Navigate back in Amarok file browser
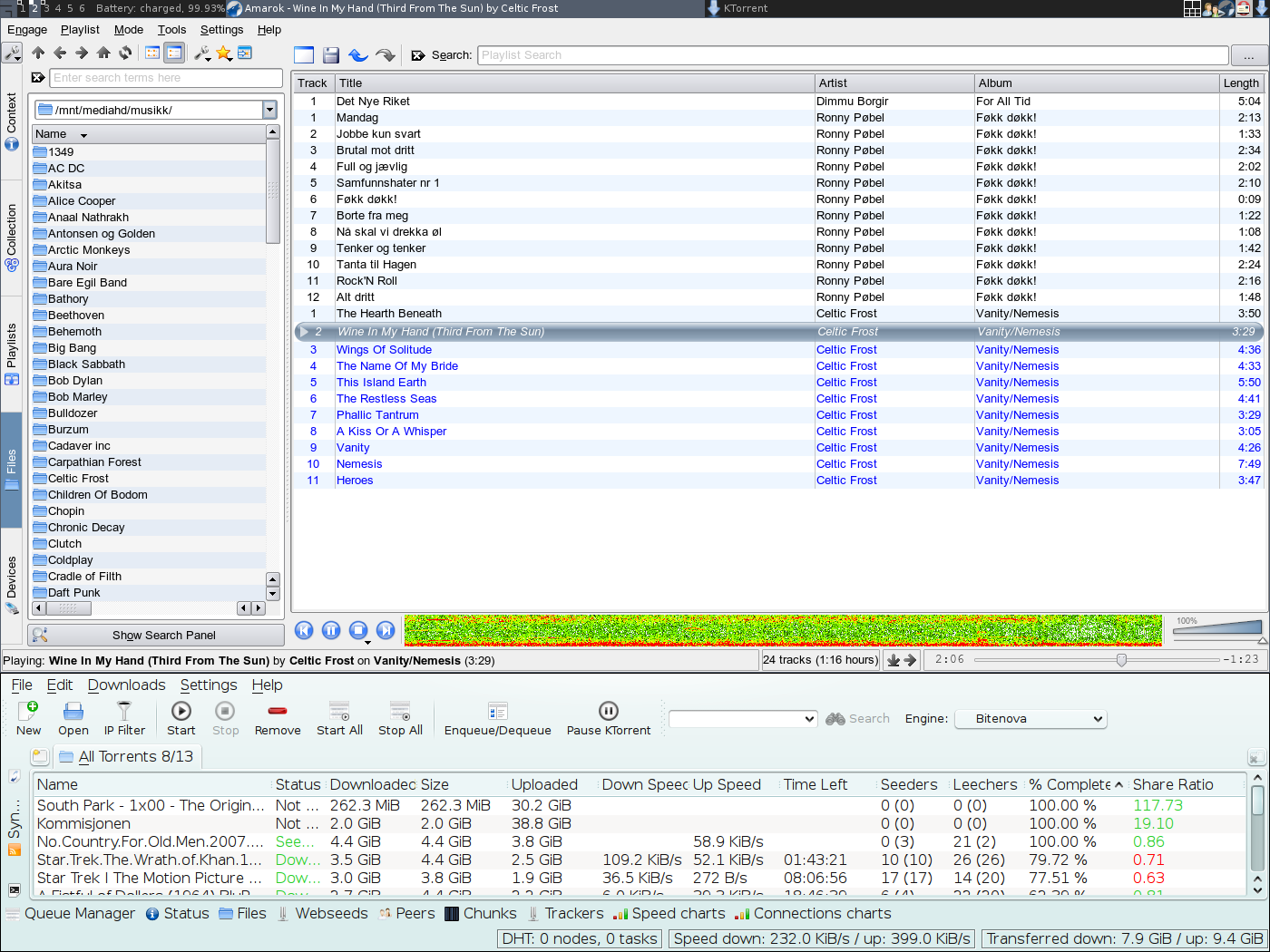The width and height of the screenshot is (1270, 952). click(x=60, y=53)
